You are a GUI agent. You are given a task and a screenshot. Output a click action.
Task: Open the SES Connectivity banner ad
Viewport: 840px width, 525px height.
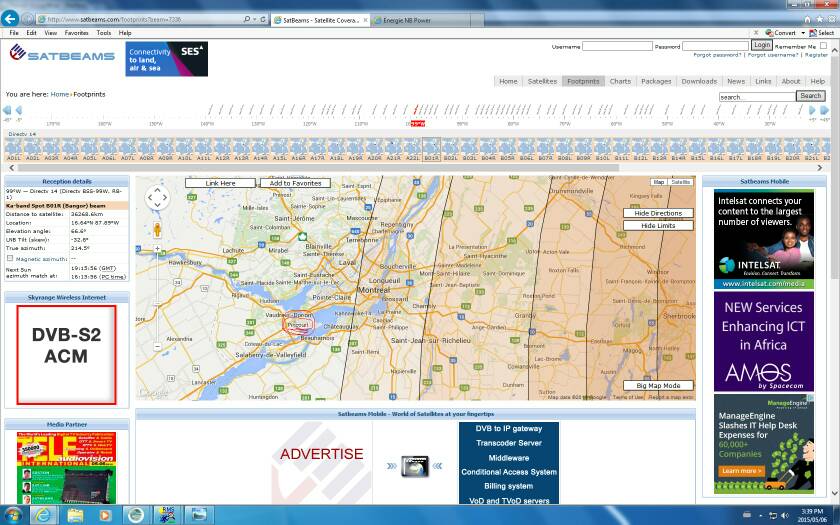coord(167,59)
